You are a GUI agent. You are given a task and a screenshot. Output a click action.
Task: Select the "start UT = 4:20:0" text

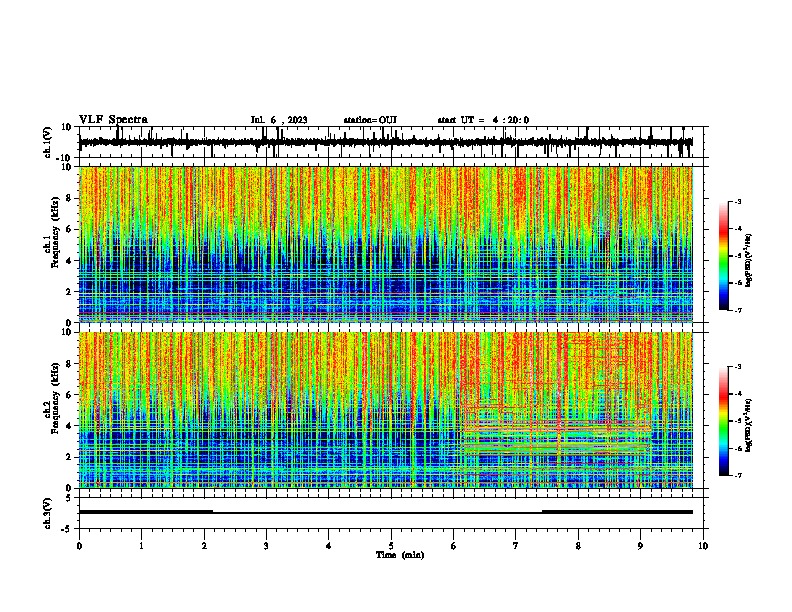483,120
